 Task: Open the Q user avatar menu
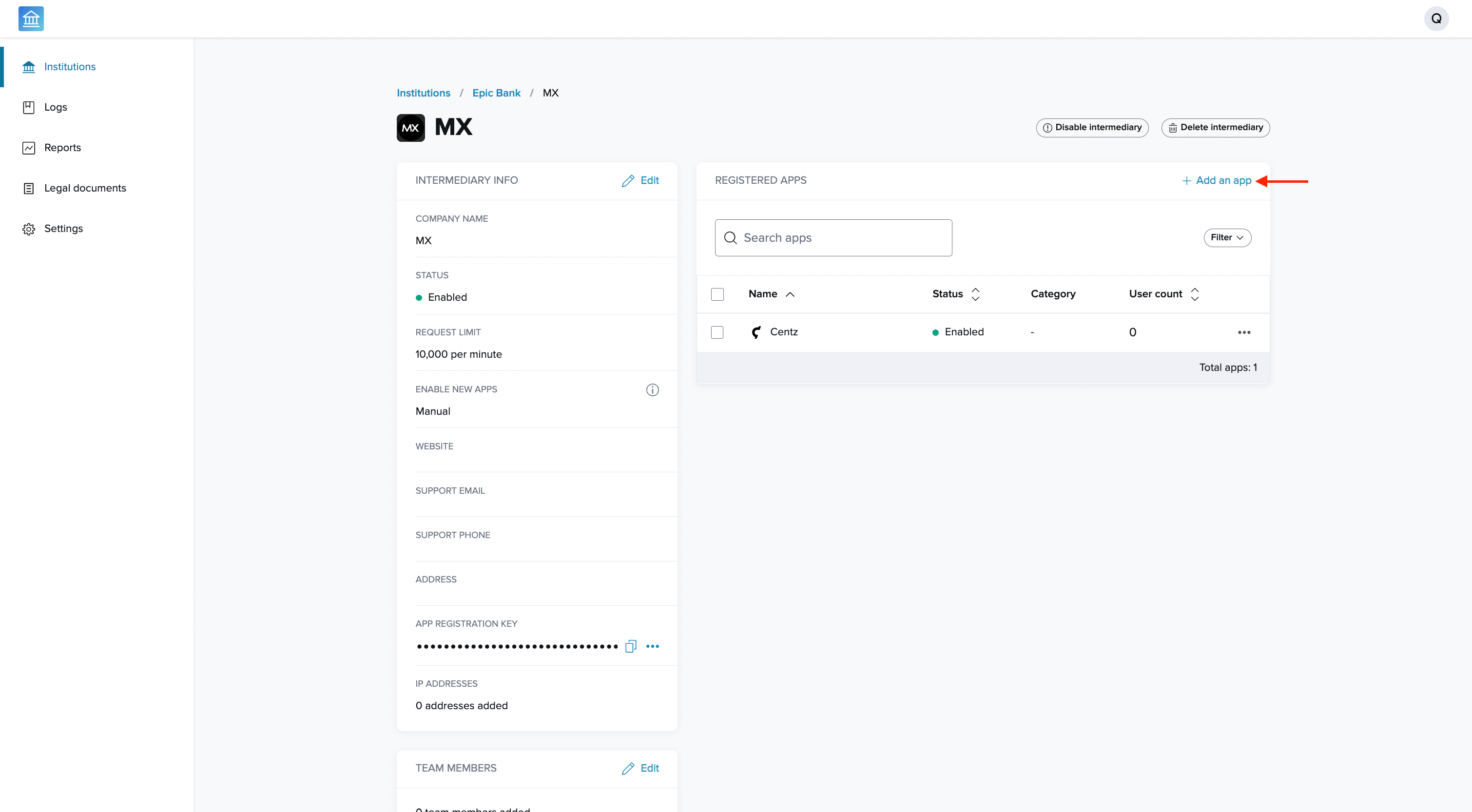tap(1436, 19)
